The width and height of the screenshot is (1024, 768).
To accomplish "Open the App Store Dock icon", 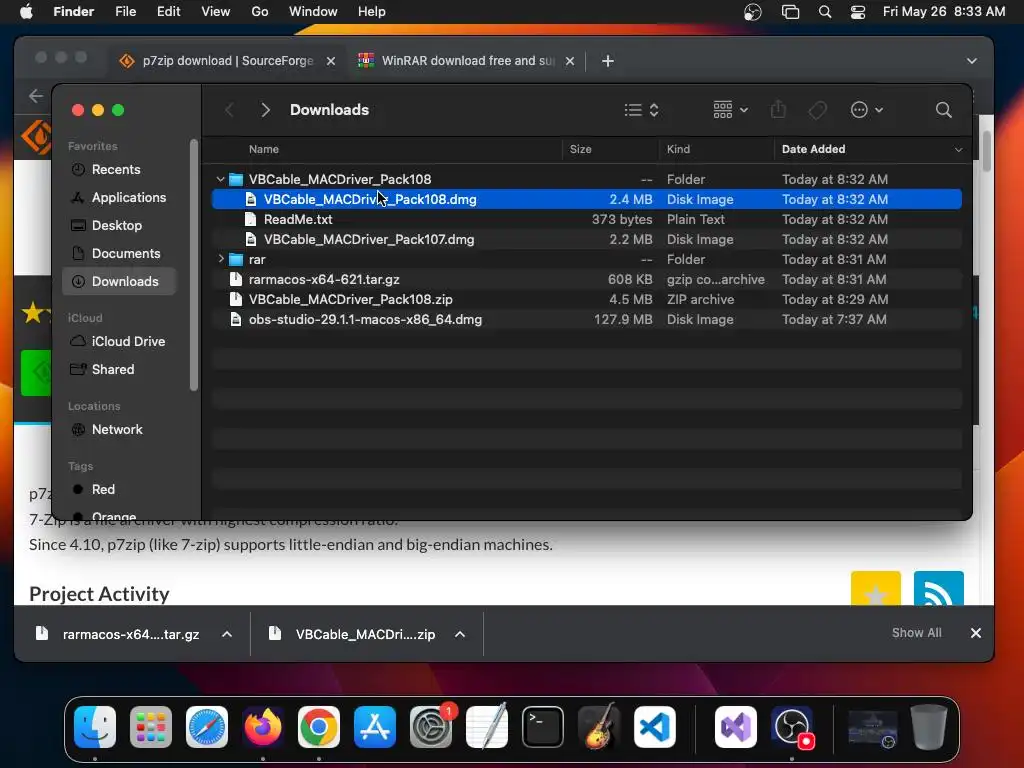I will click(x=375, y=727).
